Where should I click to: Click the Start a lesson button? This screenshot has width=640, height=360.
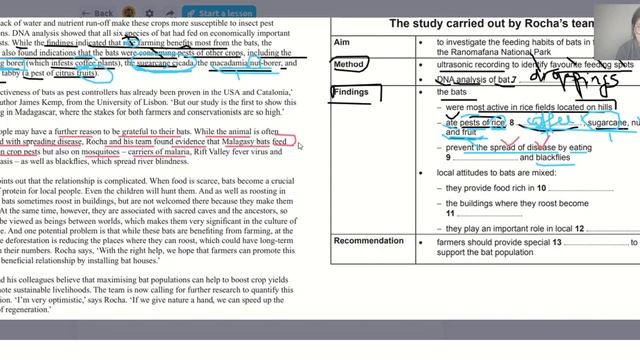(219, 13)
